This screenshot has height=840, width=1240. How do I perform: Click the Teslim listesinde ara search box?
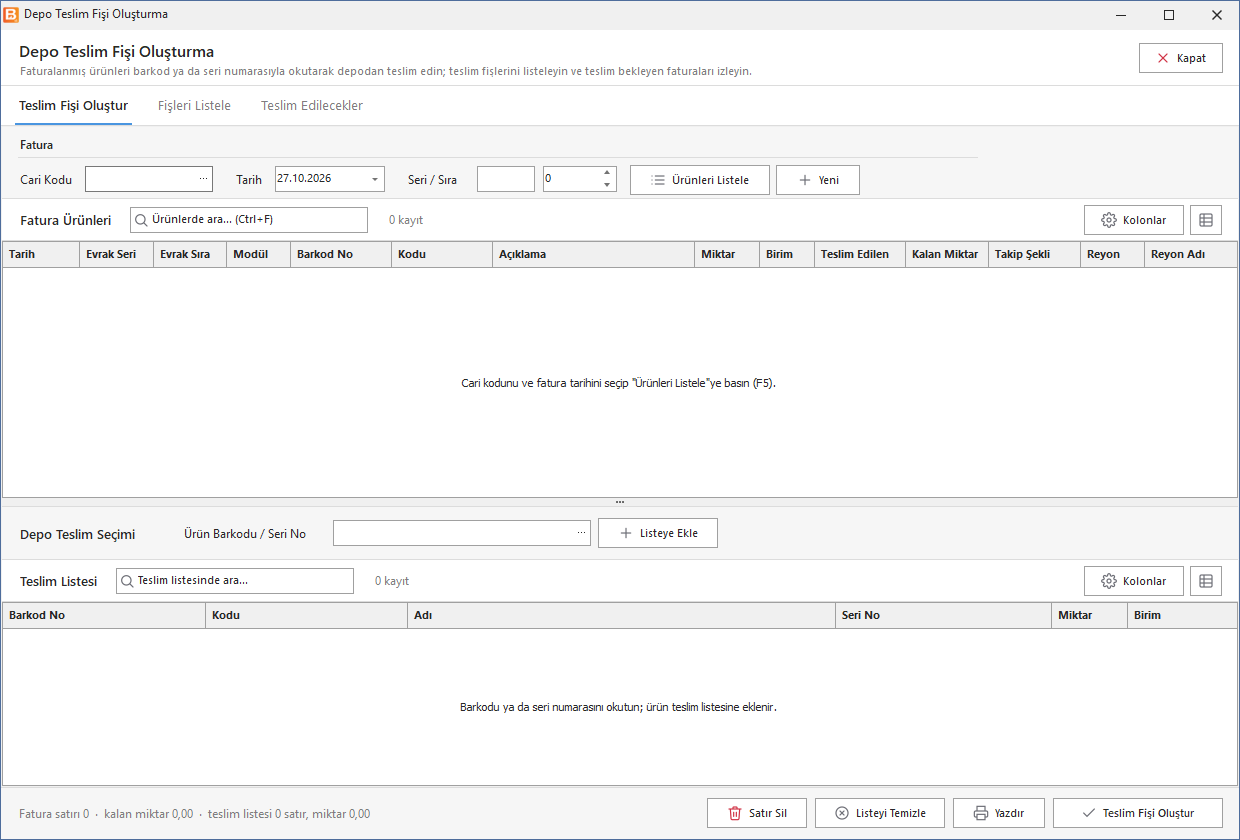click(x=235, y=581)
